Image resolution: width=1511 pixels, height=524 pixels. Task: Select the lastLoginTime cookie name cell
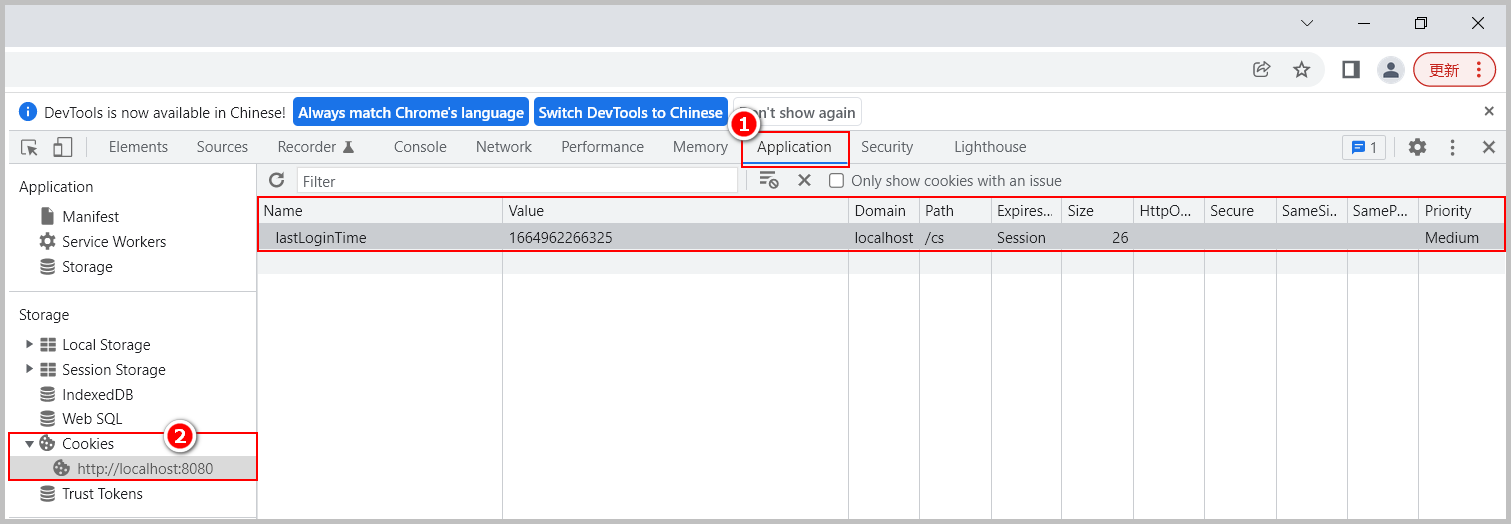(x=380, y=238)
